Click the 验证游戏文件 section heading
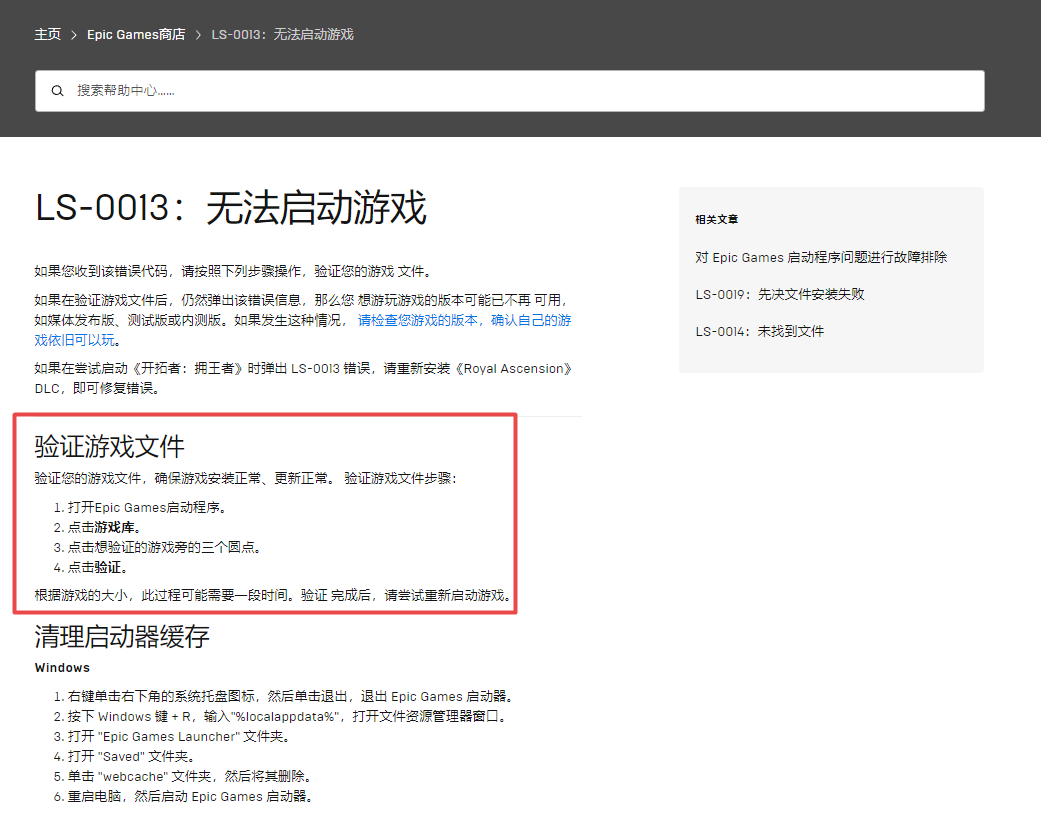 pyautogui.click(x=110, y=446)
